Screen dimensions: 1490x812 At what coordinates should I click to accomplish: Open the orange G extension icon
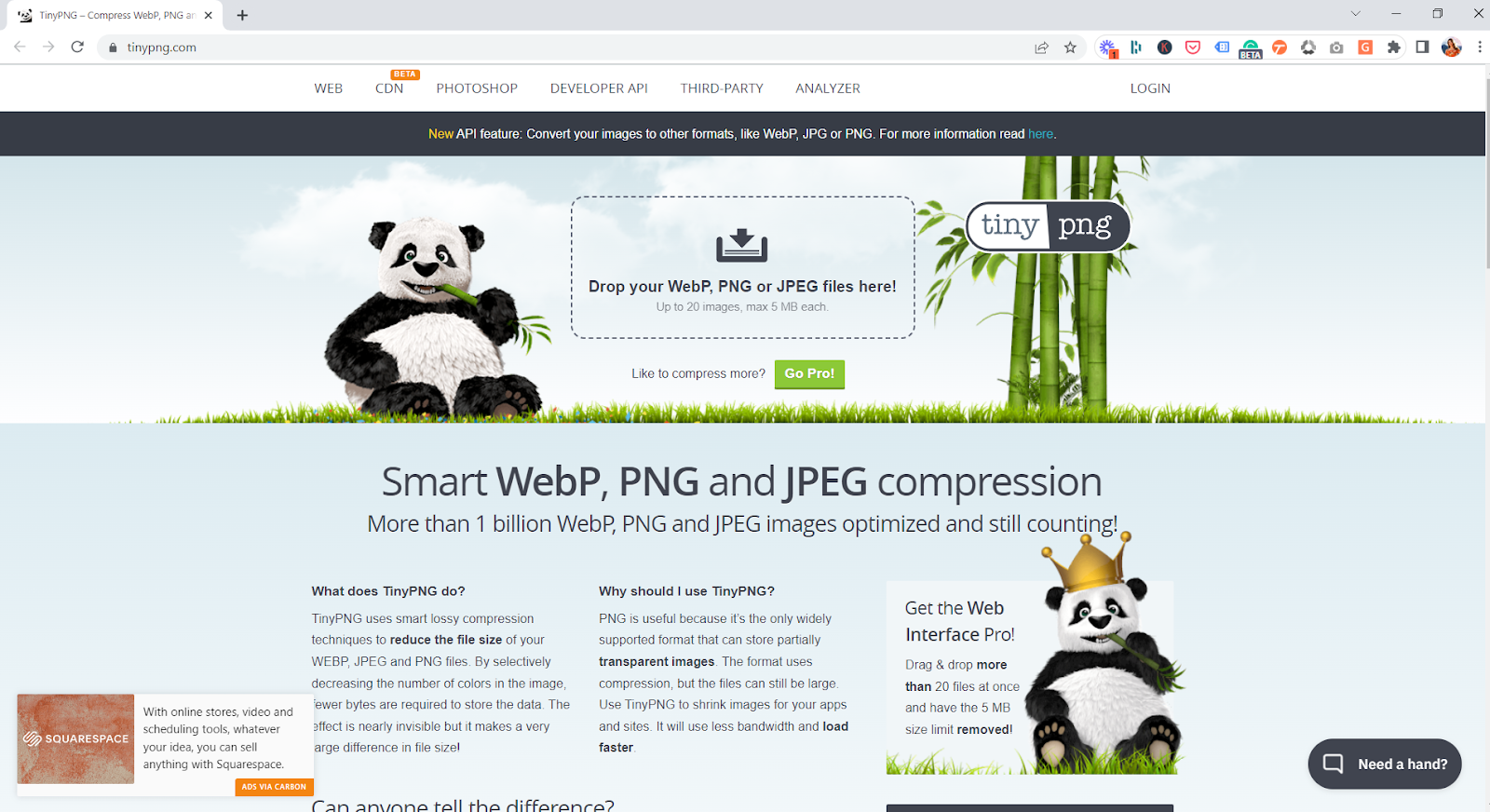coord(1365,47)
